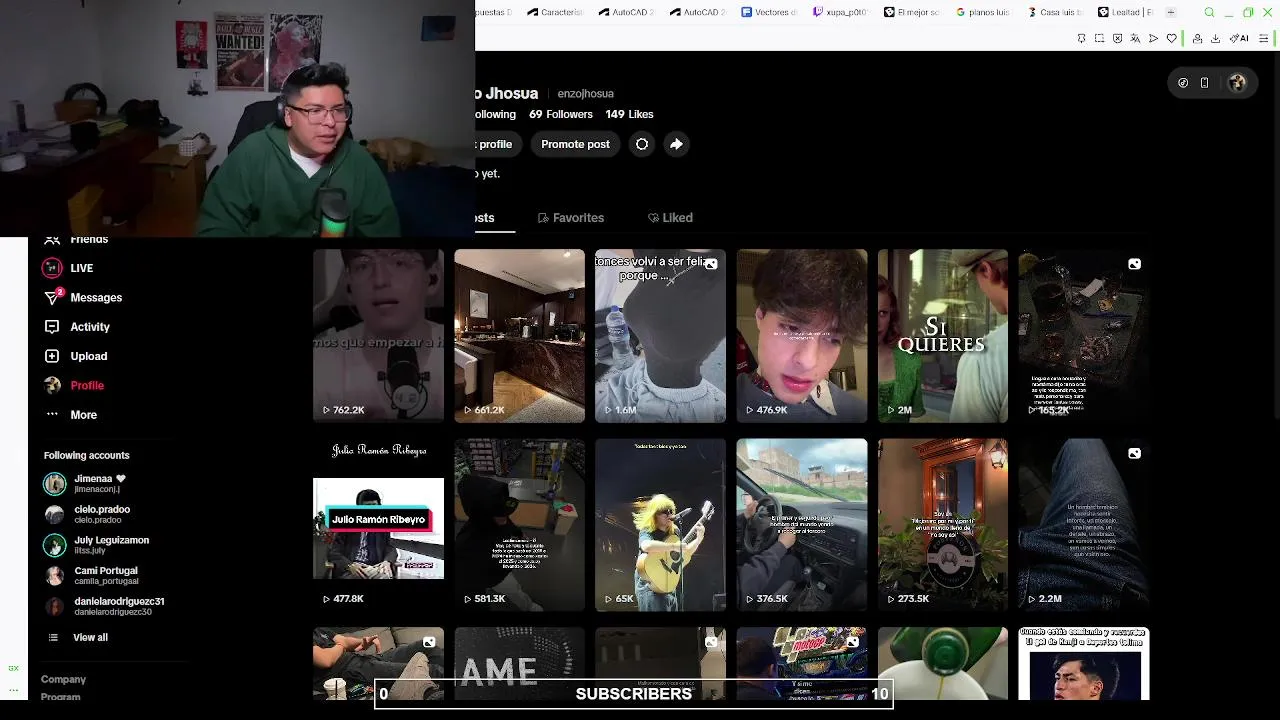The height and width of the screenshot is (720, 1280).
Task: Open the LIVE section icon in sidebar
Action: tap(52, 268)
